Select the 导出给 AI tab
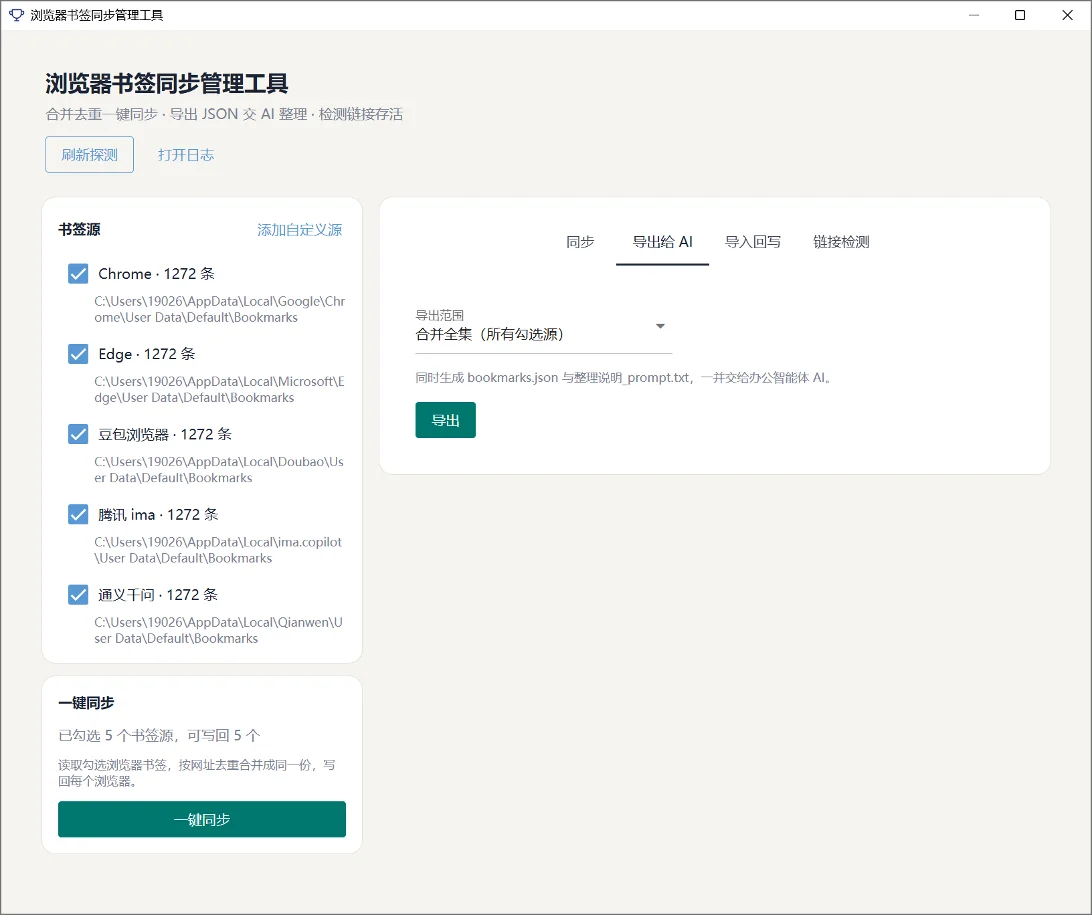Image resolution: width=1092 pixels, height=915 pixels. [662, 242]
